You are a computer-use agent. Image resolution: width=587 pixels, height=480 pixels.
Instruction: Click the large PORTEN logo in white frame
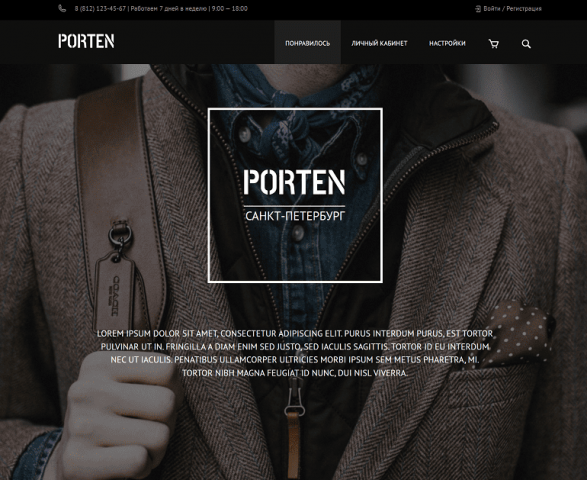coord(295,182)
